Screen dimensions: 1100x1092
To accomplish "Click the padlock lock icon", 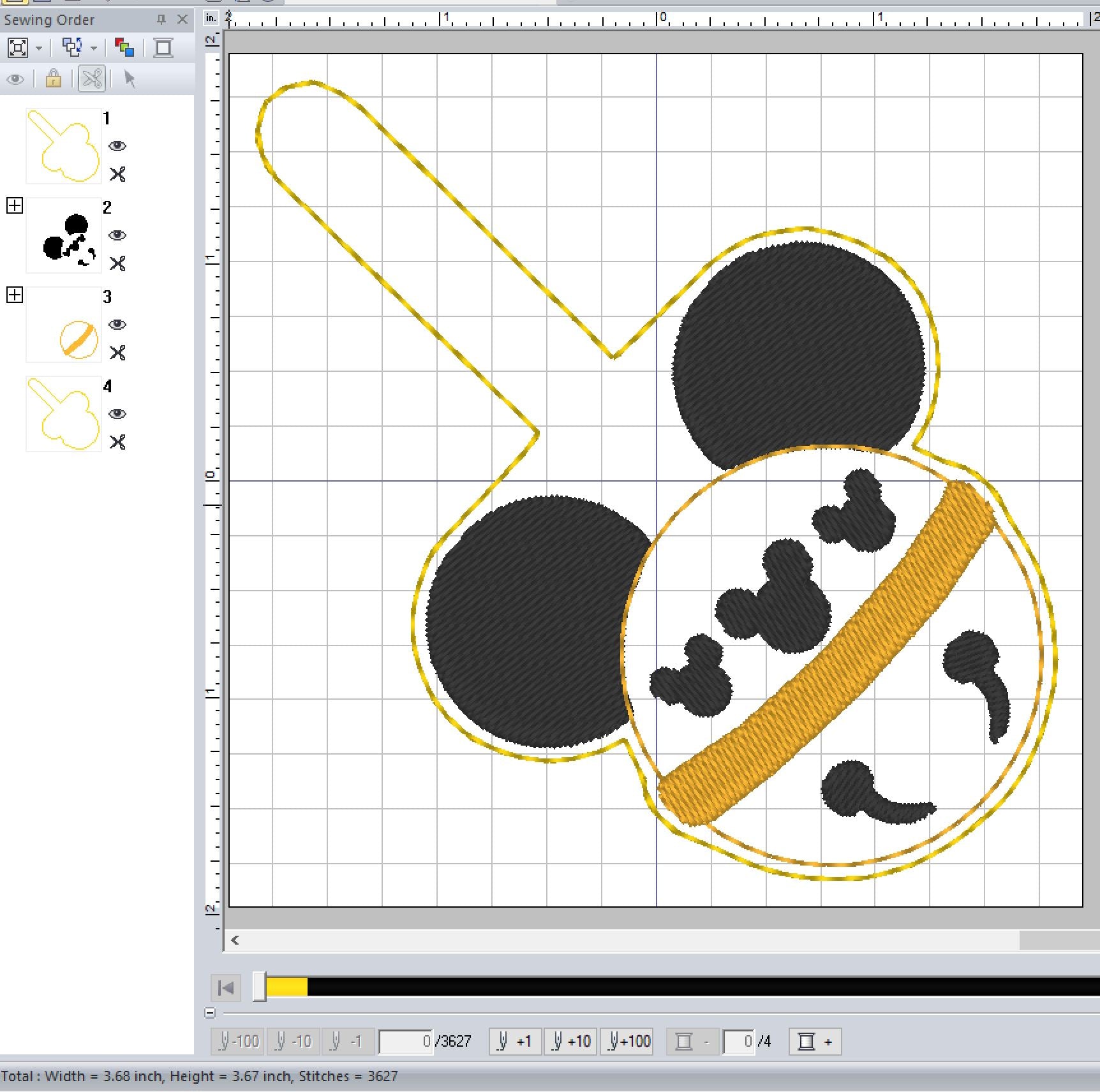I will [x=54, y=79].
